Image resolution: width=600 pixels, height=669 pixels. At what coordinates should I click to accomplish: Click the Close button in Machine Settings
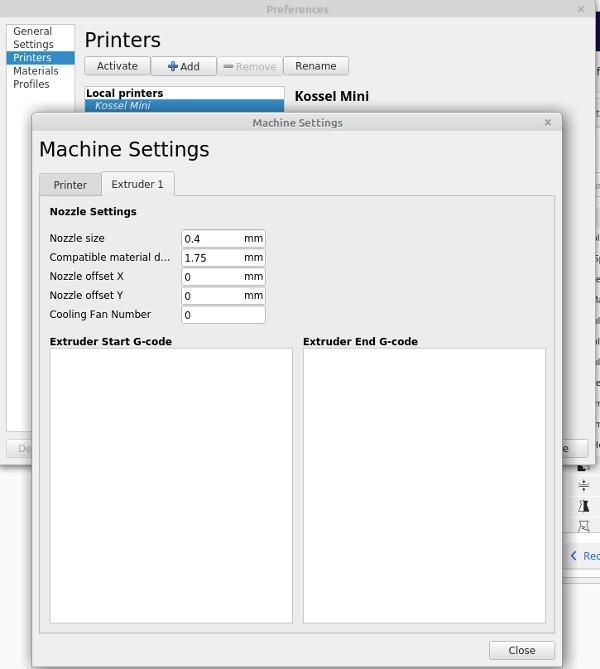tap(521, 650)
